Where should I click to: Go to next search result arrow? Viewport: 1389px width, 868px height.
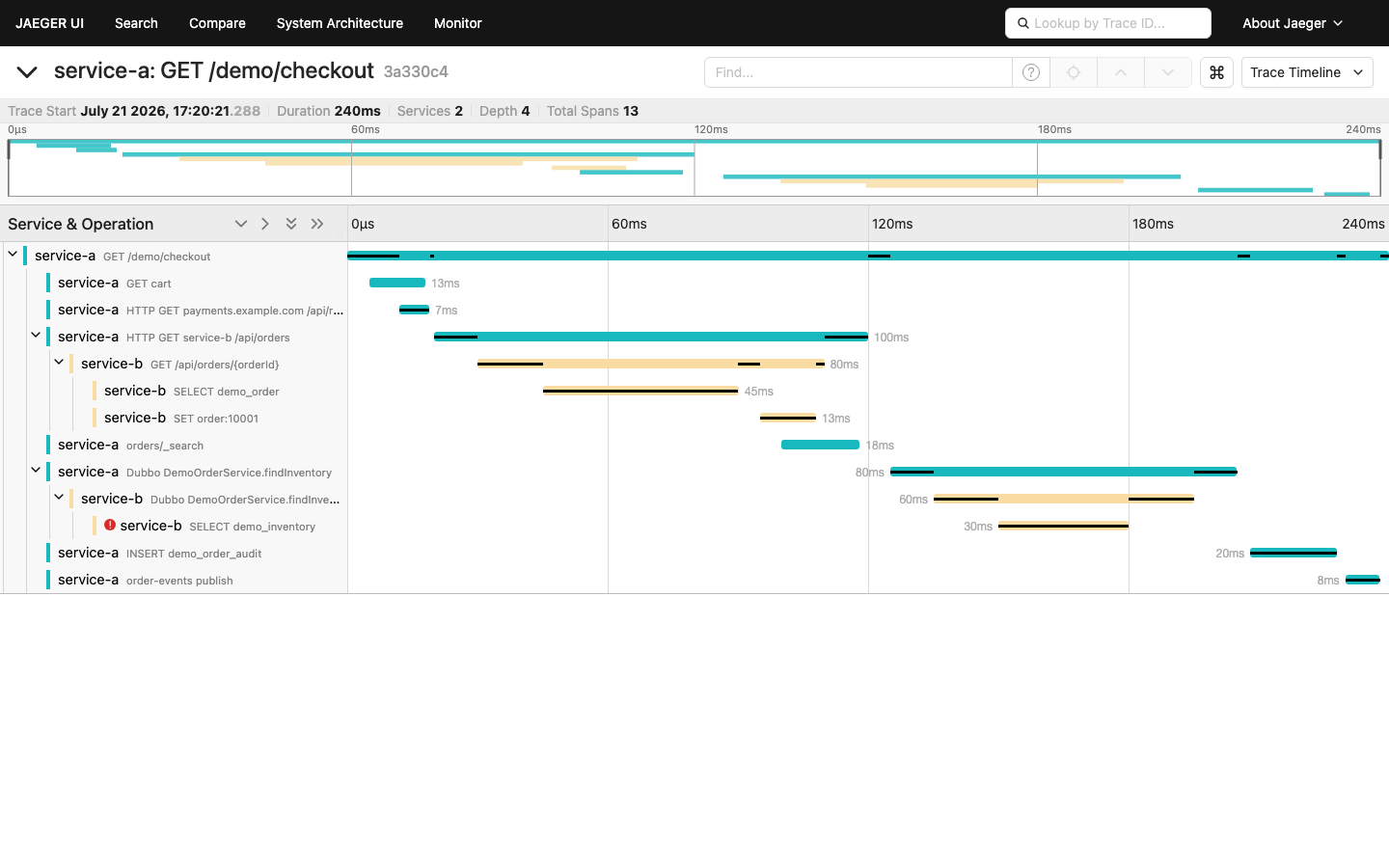click(1168, 72)
